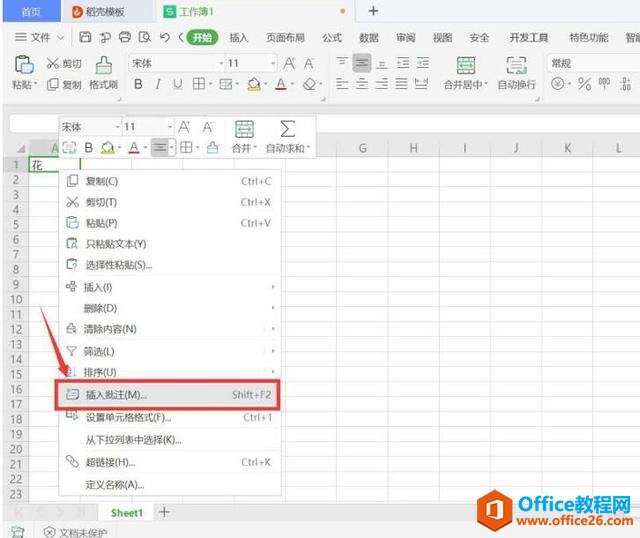The height and width of the screenshot is (538, 640).
Task: Toggle Italic in the ribbon
Action: tap(158, 84)
